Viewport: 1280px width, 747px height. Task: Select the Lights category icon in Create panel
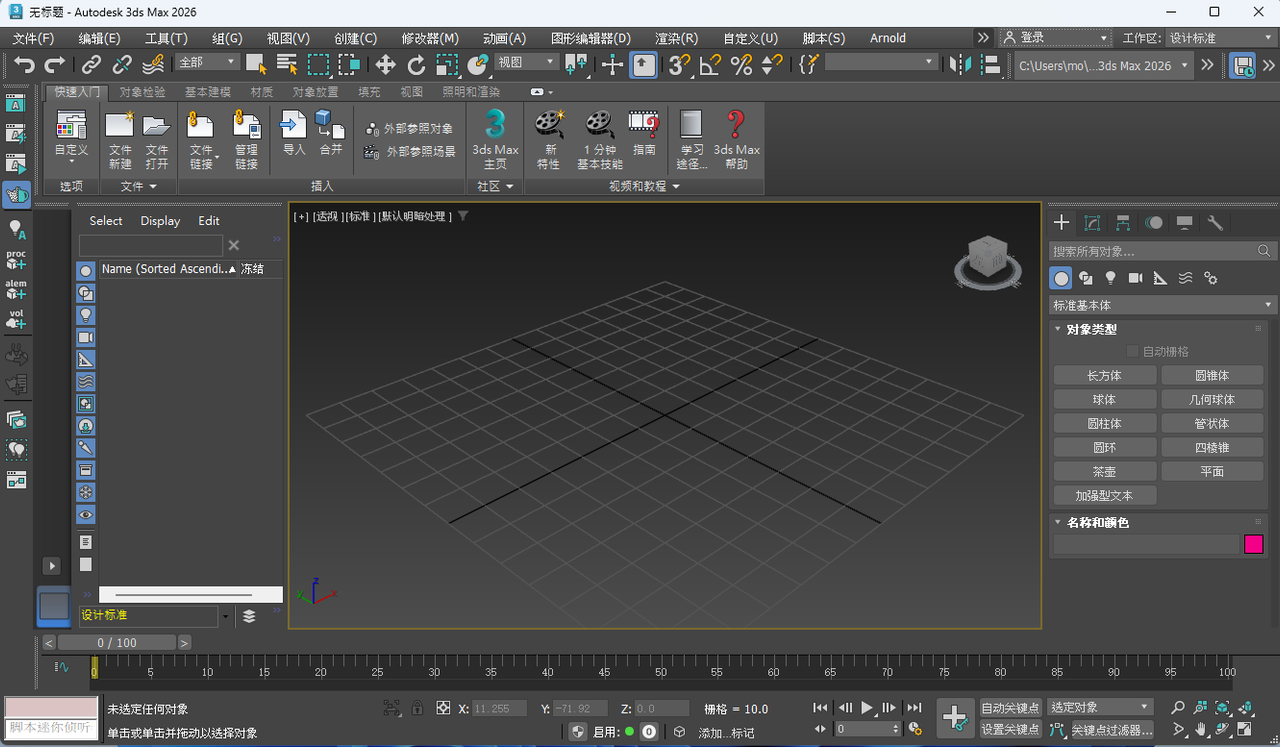[x=1110, y=278]
